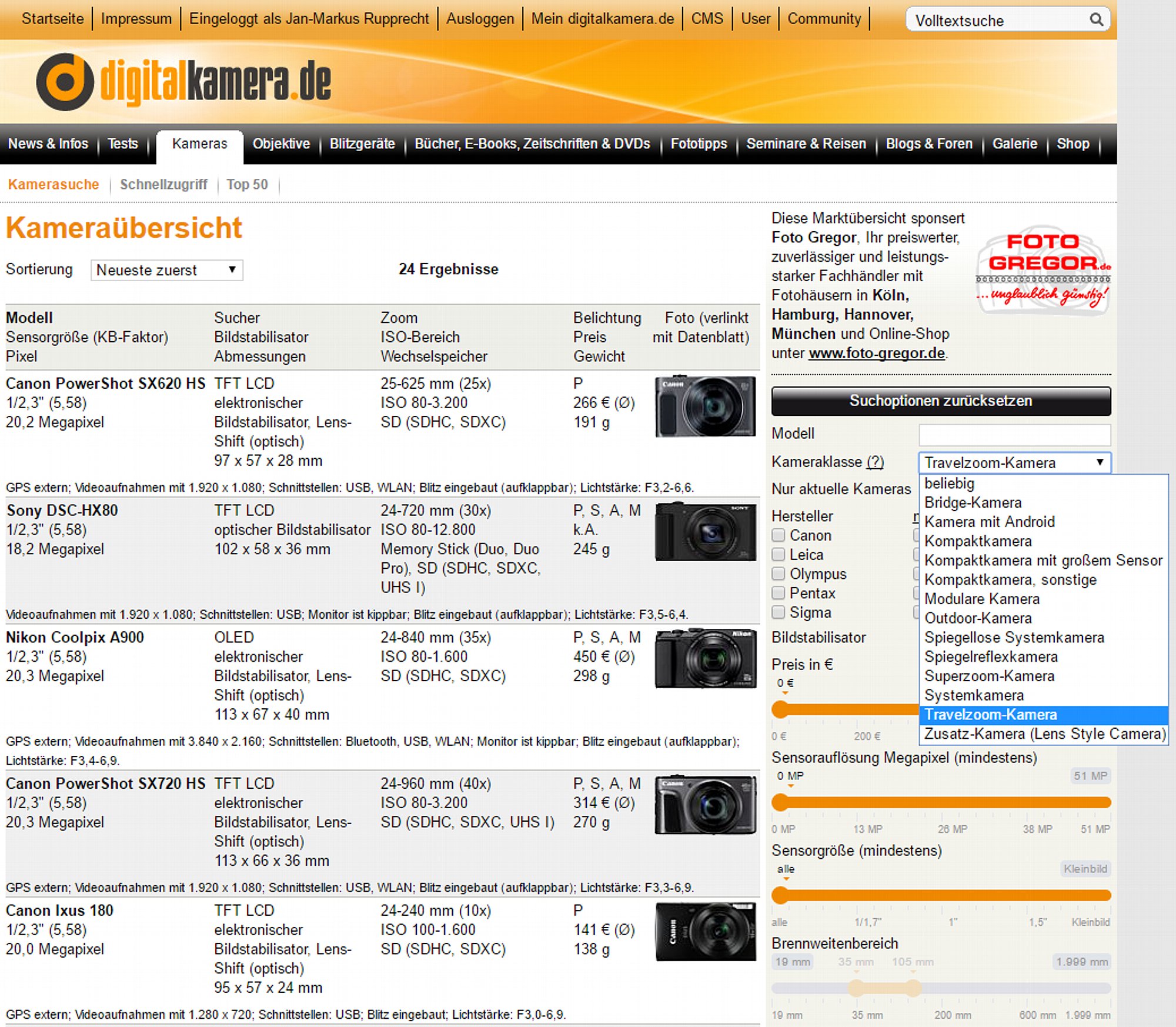Image resolution: width=1176 pixels, height=1027 pixels.
Task: Enable the Leica manufacturer filter
Action: pyautogui.click(x=779, y=555)
